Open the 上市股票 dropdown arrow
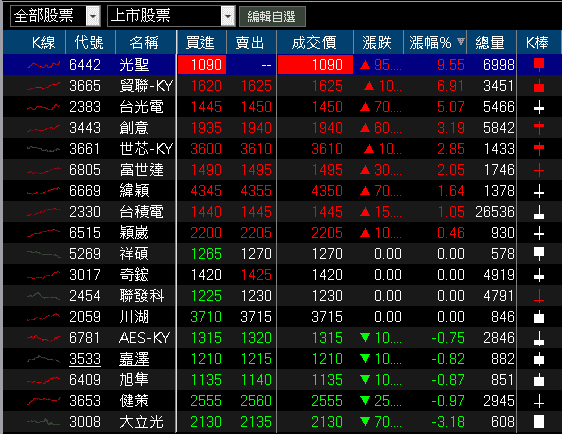This screenshot has height=434, width=562. 228,16
